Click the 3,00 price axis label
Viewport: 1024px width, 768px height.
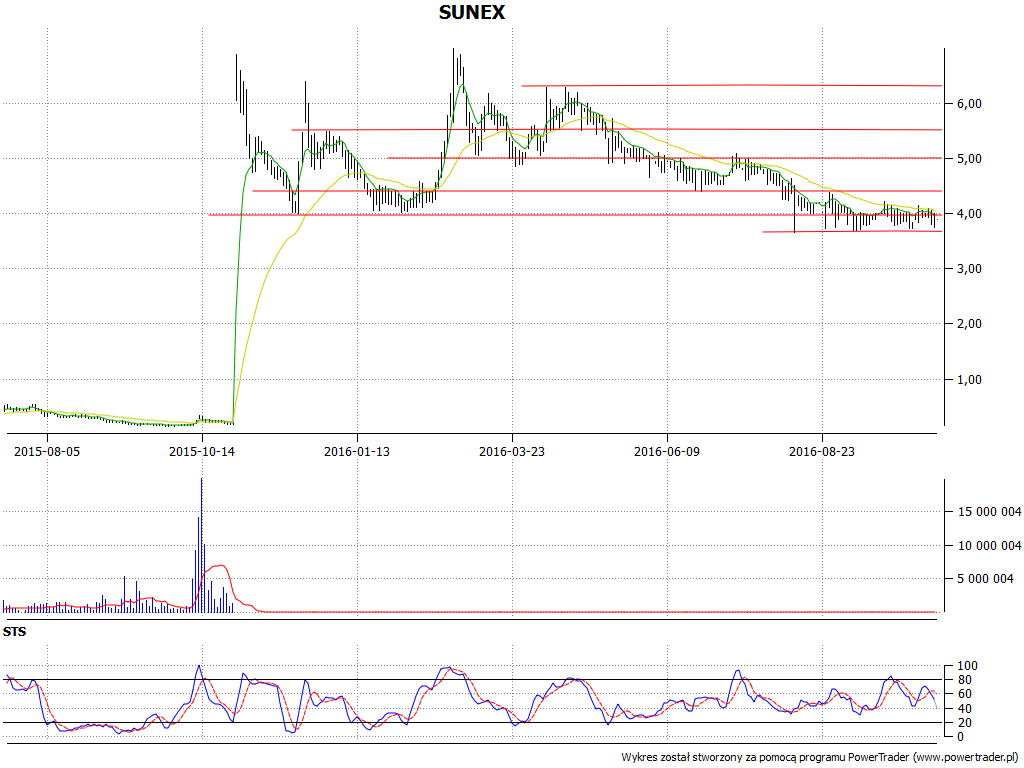click(969, 268)
